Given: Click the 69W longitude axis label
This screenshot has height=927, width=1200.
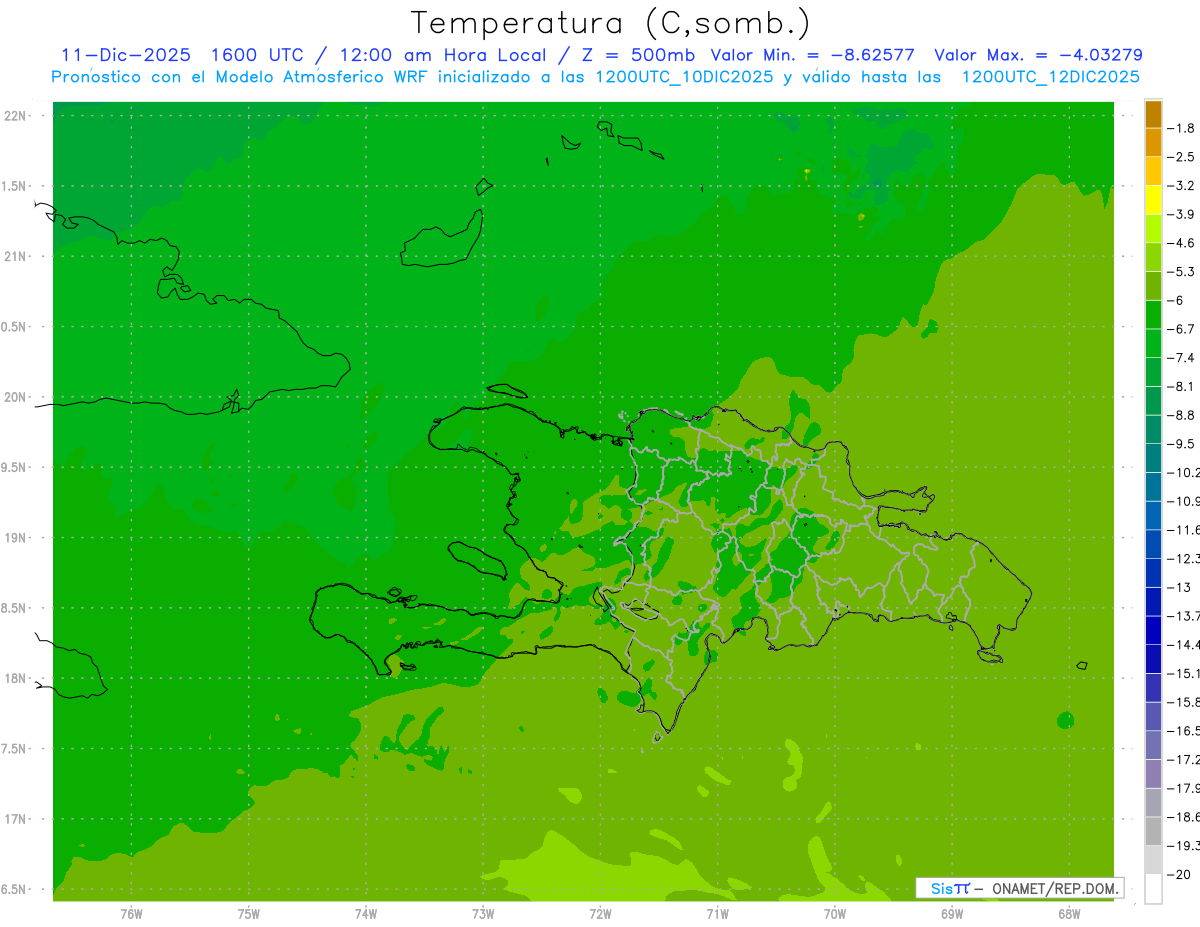Looking at the screenshot, I should click(952, 914).
